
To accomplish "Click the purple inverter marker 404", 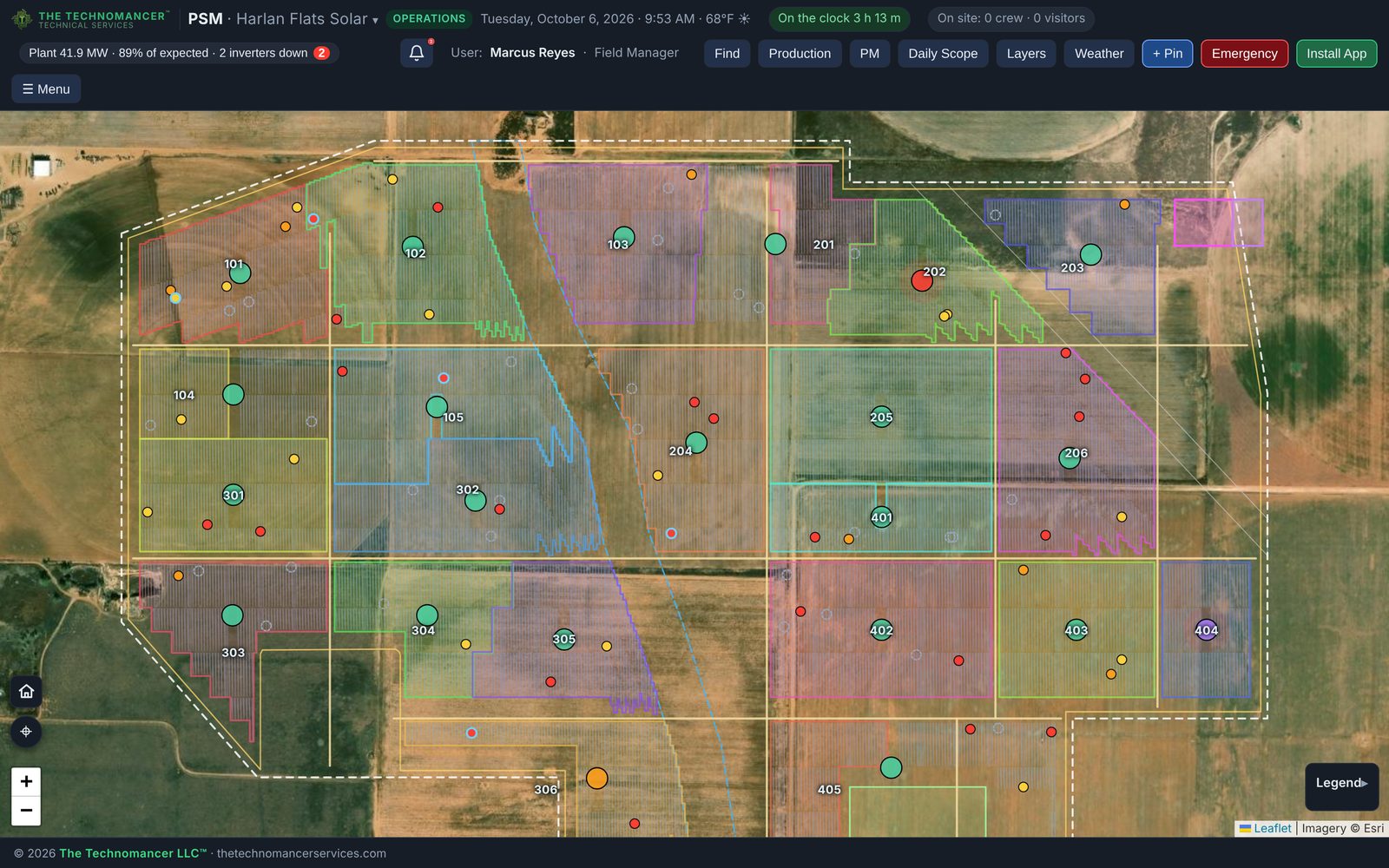I will [1207, 630].
